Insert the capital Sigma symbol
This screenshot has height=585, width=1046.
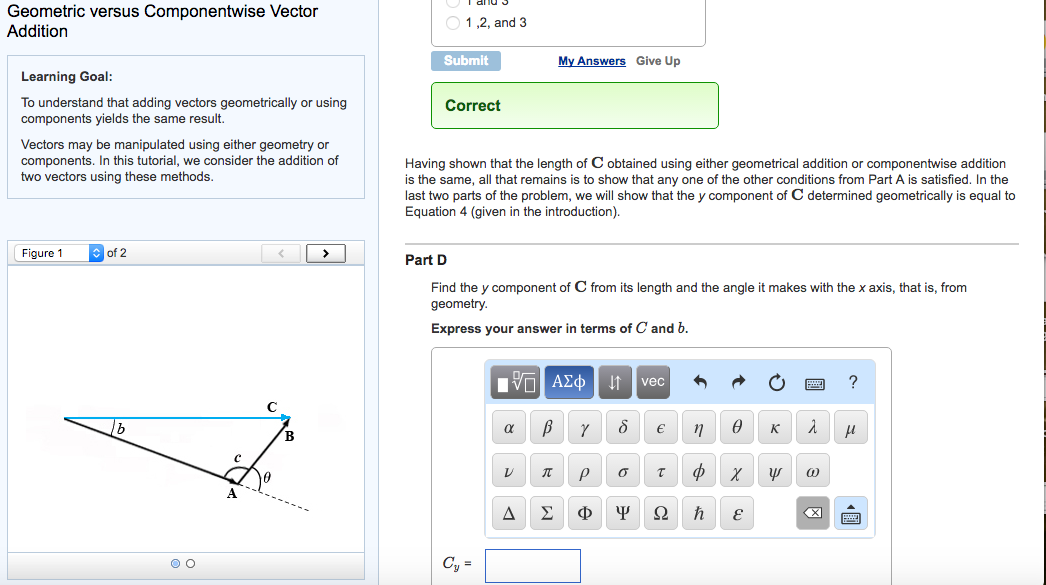[x=546, y=512]
